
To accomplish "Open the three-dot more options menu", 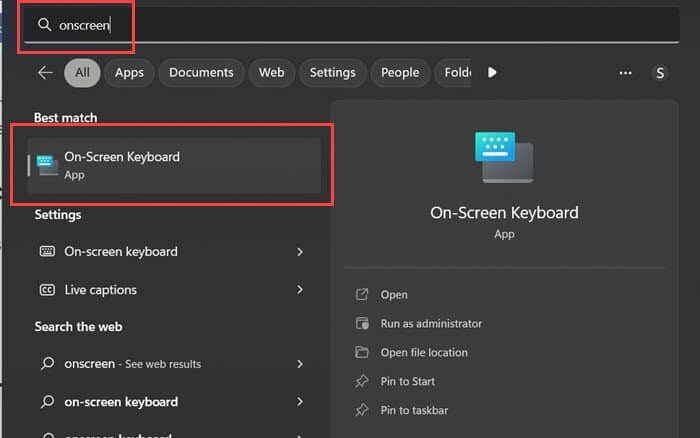I will click(x=625, y=73).
